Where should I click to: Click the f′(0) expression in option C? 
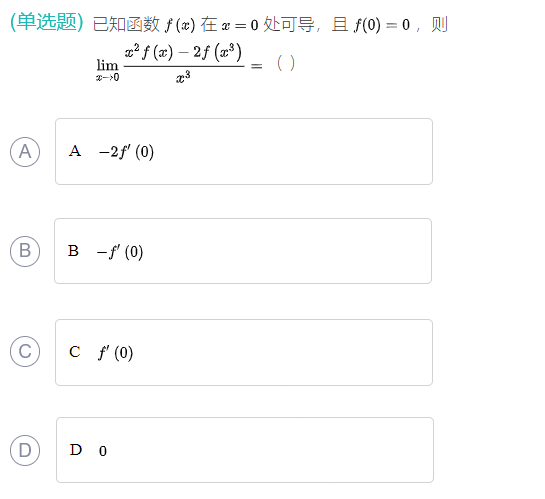pyautogui.click(x=116, y=353)
